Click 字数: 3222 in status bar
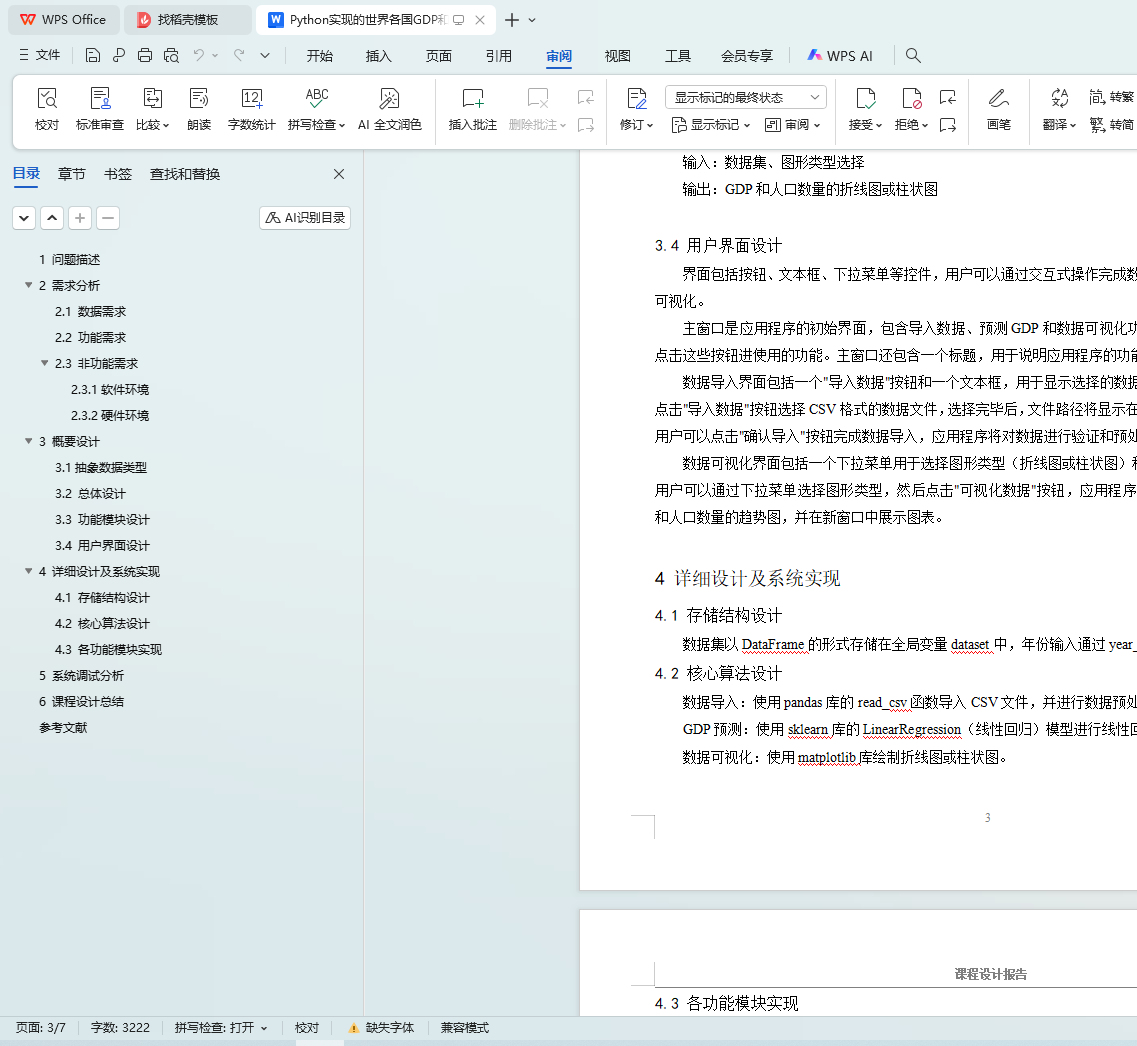 (x=120, y=1027)
